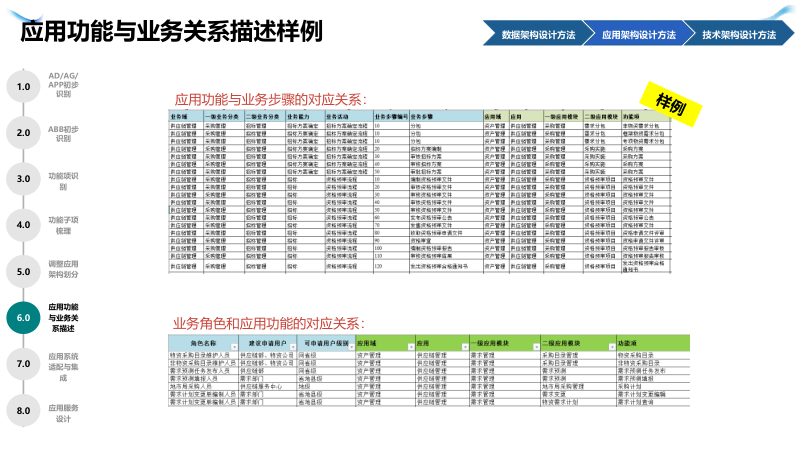The width and height of the screenshot is (800, 450).
Task: Open the 角色名称 column filter dropdown
Action: pyautogui.click(x=234, y=347)
